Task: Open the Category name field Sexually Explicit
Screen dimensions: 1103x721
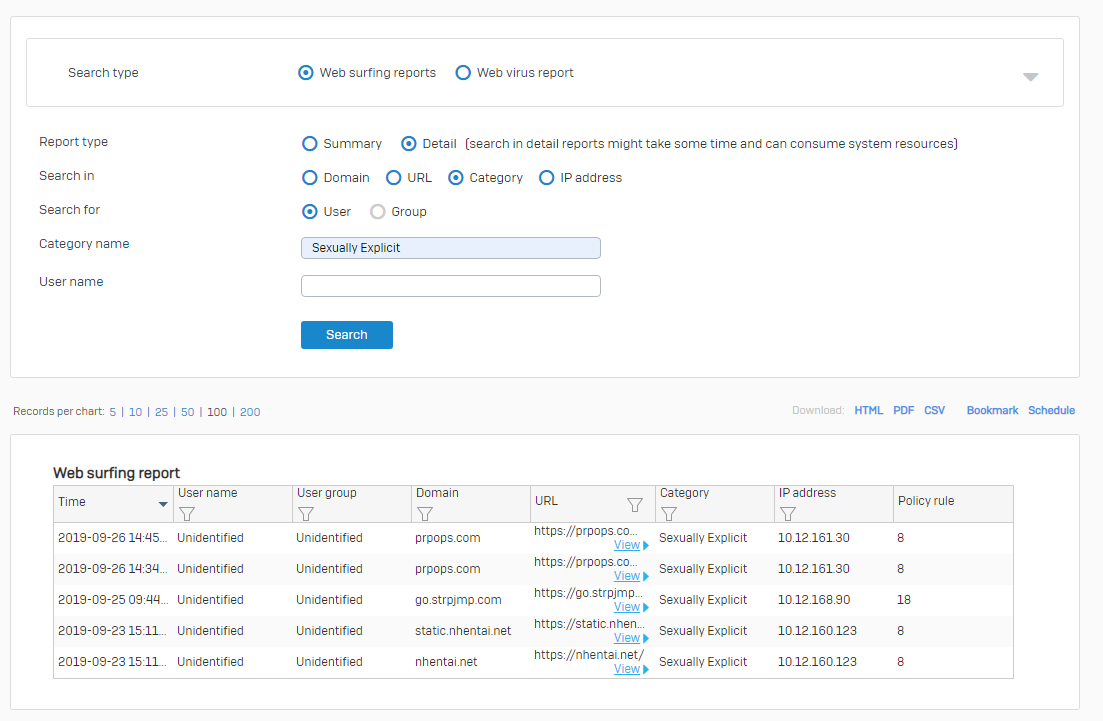Action: (450, 248)
